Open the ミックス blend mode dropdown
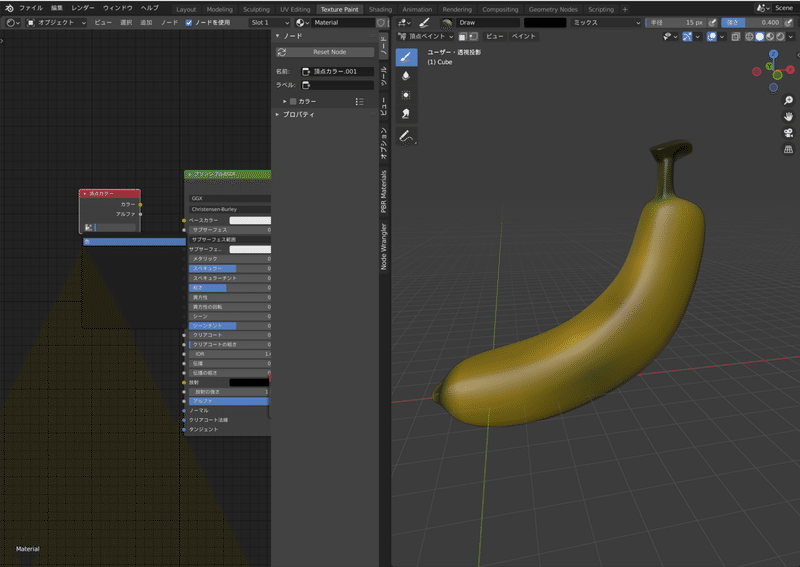 click(x=606, y=22)
